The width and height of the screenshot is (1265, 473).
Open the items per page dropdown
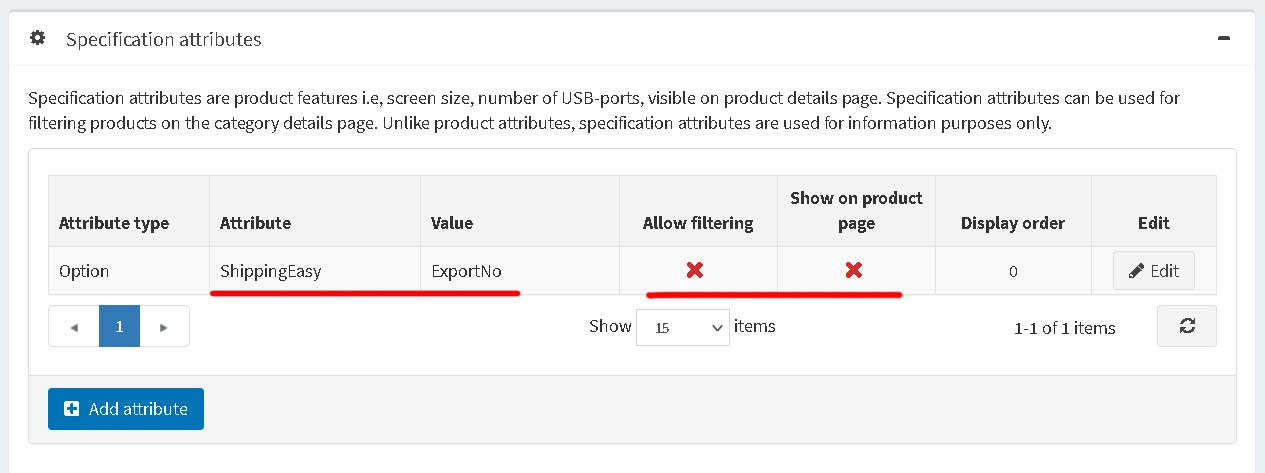point(683,327)
